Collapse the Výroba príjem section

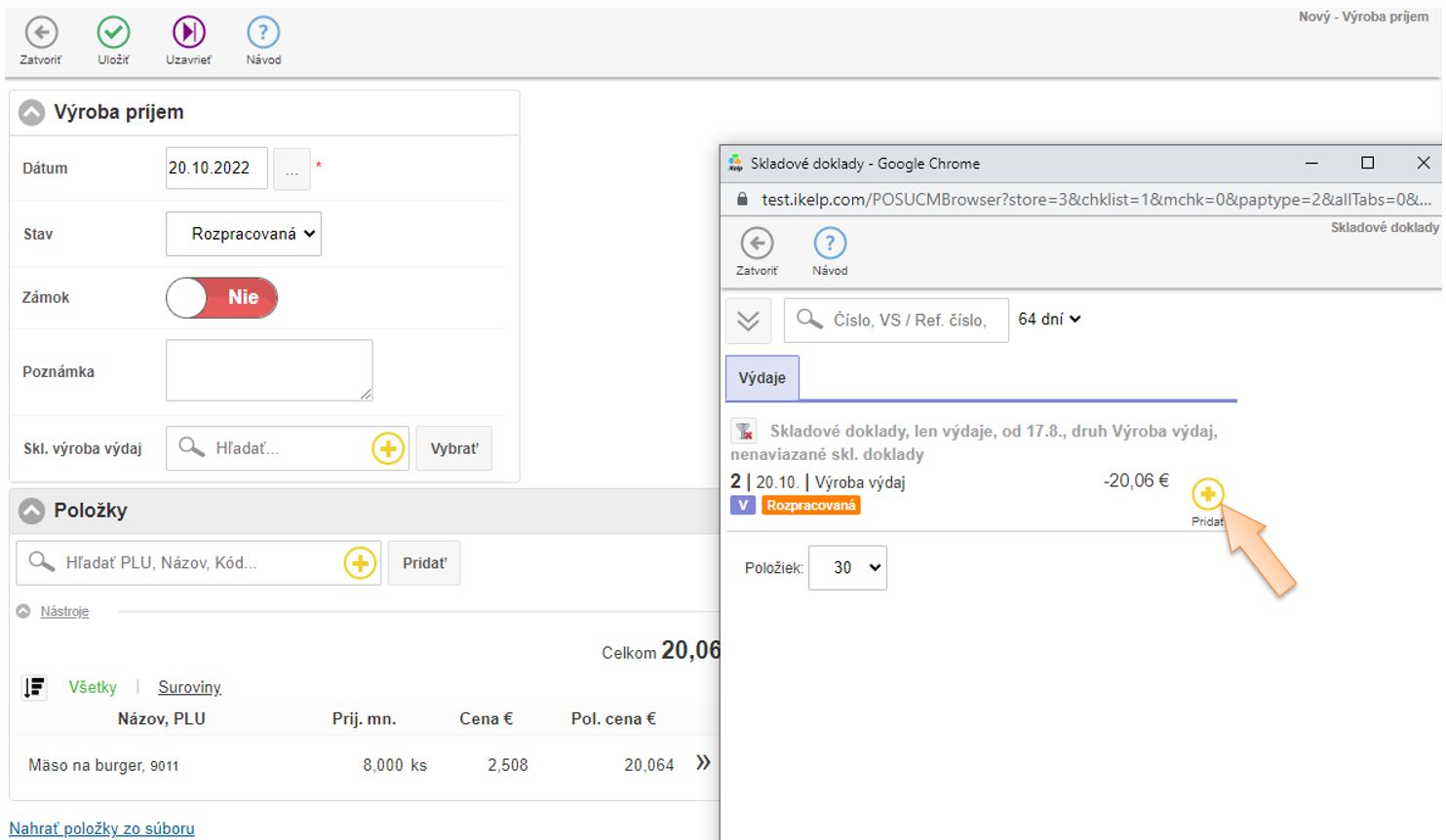32,113
